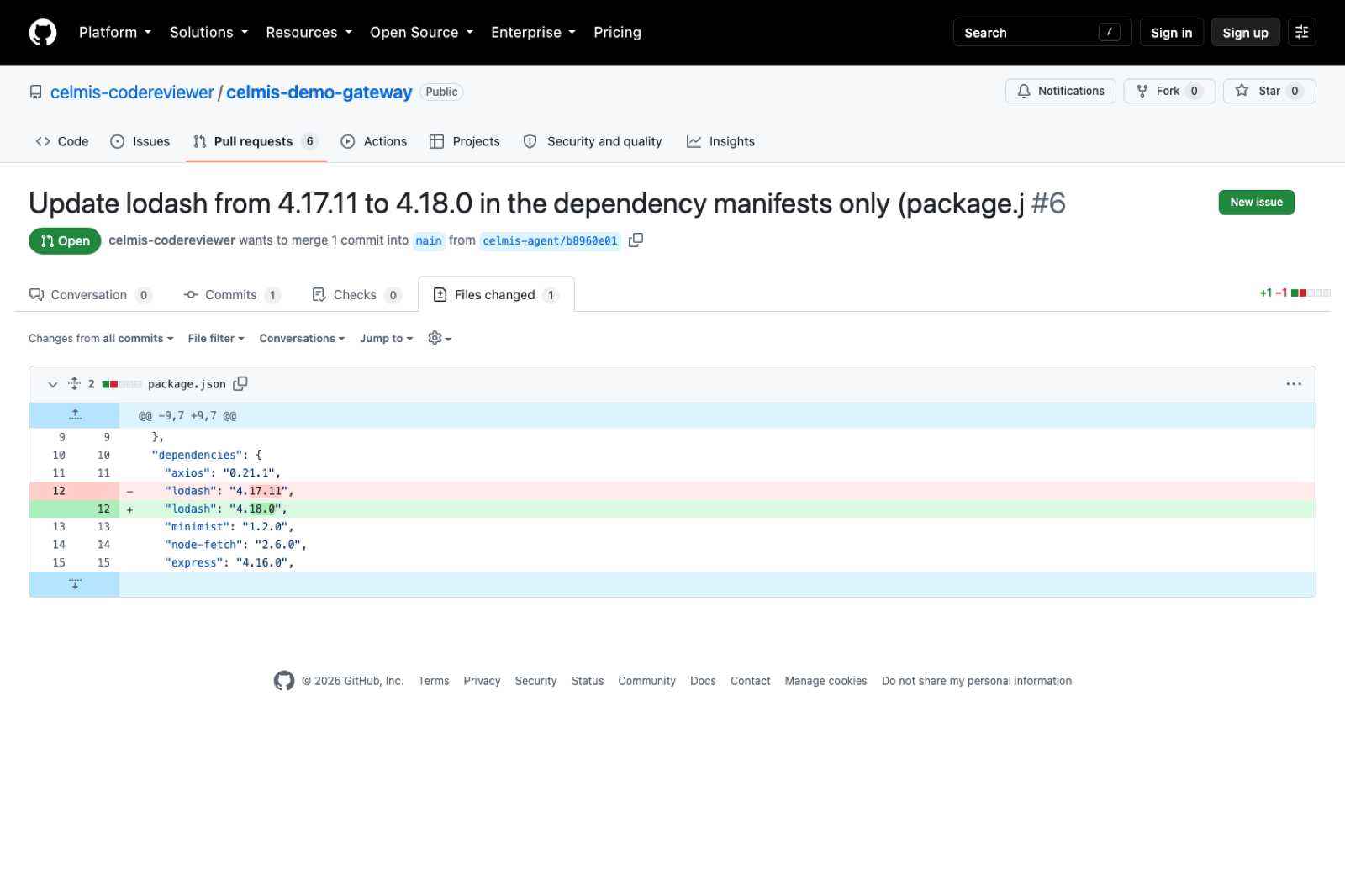Open Changes from all commits dropdown

pos(101,339)
